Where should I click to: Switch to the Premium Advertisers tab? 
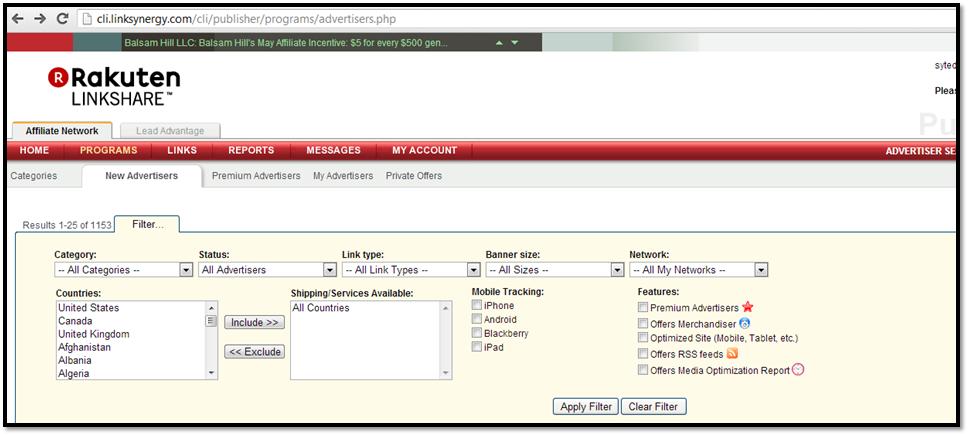256,176
